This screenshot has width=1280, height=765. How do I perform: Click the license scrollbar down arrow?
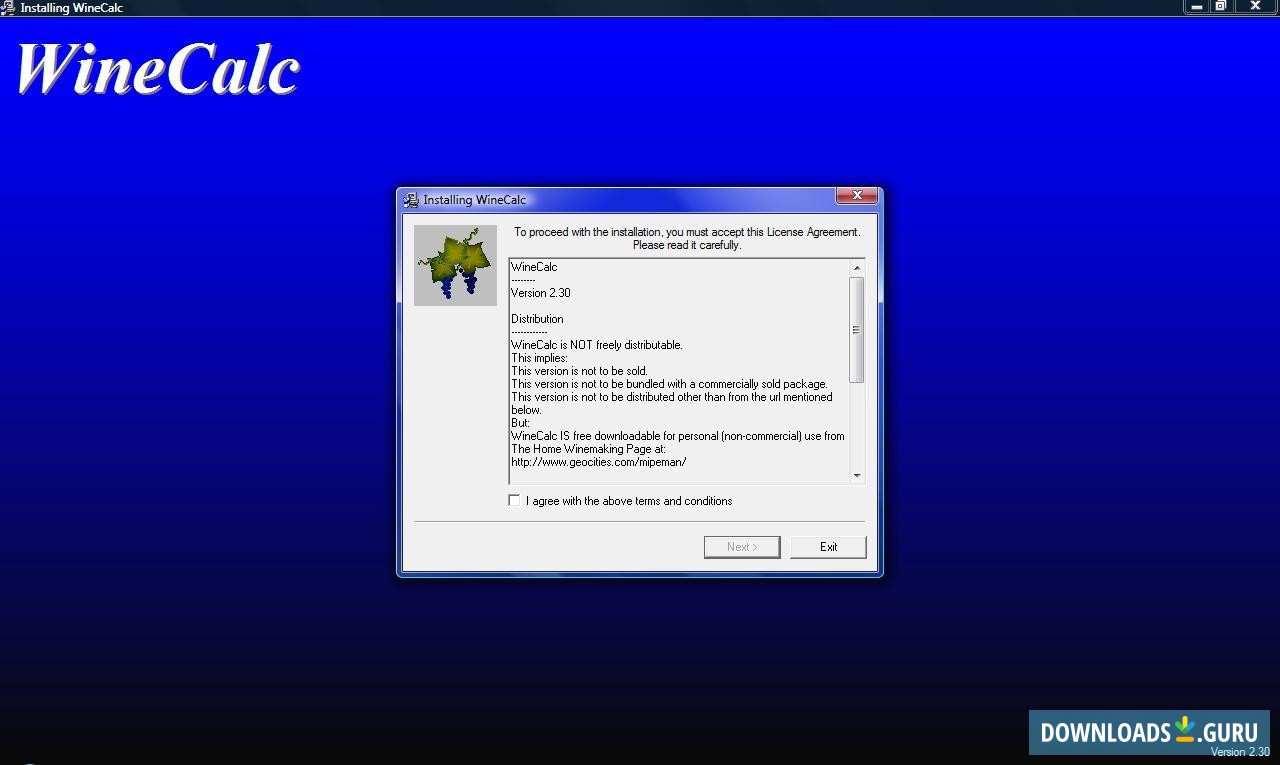coord(857,475)
